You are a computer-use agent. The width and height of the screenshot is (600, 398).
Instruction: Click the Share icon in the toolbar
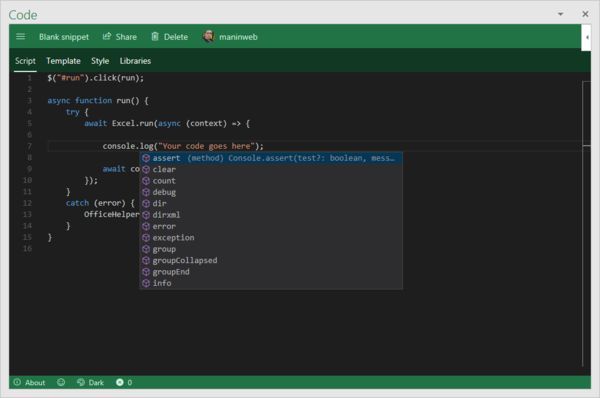pyautogui.click(x=107, y=36)
